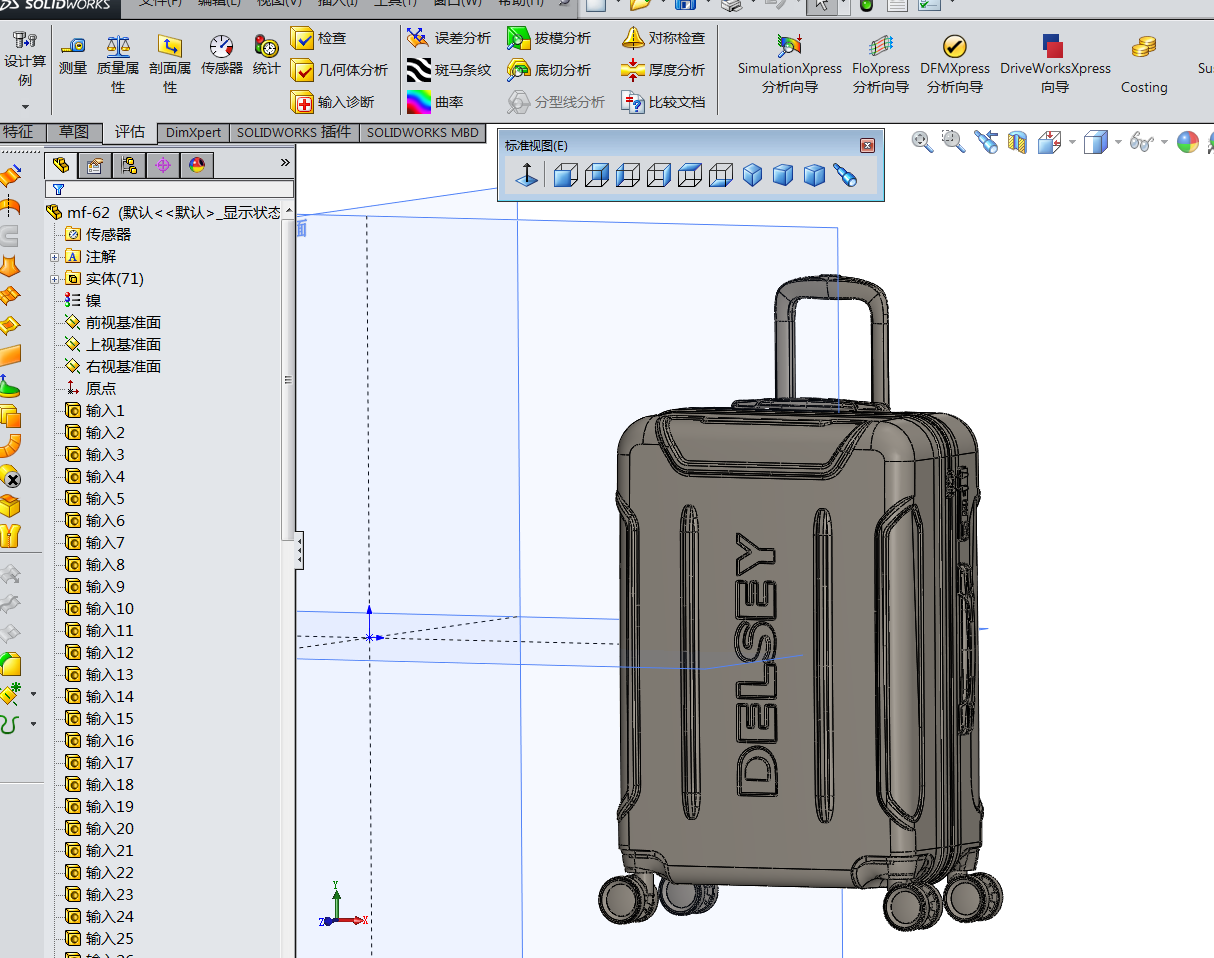Image resolution: width=1214 pixels, height=958 pixels.
Task: Open the FeatureManager design tree tab
Action: coord(62,165)
